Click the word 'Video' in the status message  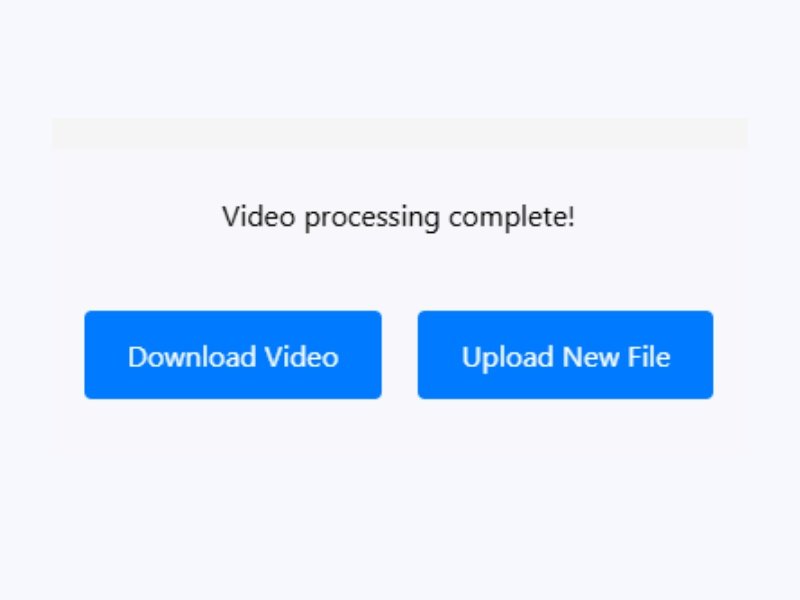tap(259, 216)
